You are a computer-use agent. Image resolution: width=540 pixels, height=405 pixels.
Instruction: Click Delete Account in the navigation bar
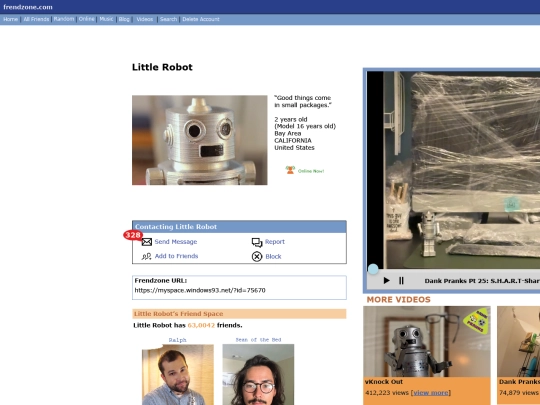[x=201, y=19]
